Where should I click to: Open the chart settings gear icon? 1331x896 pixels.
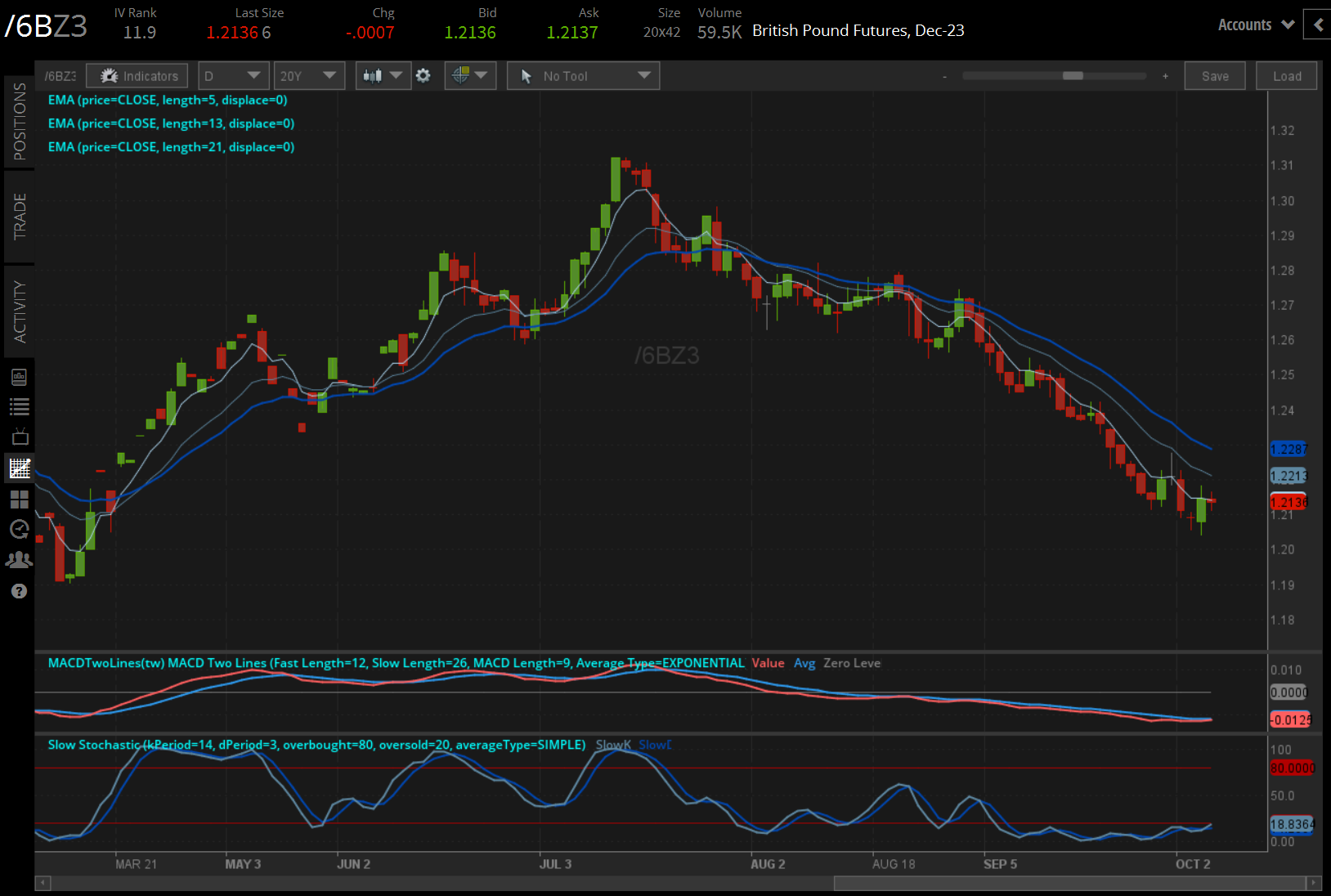(x=423, y=75)
